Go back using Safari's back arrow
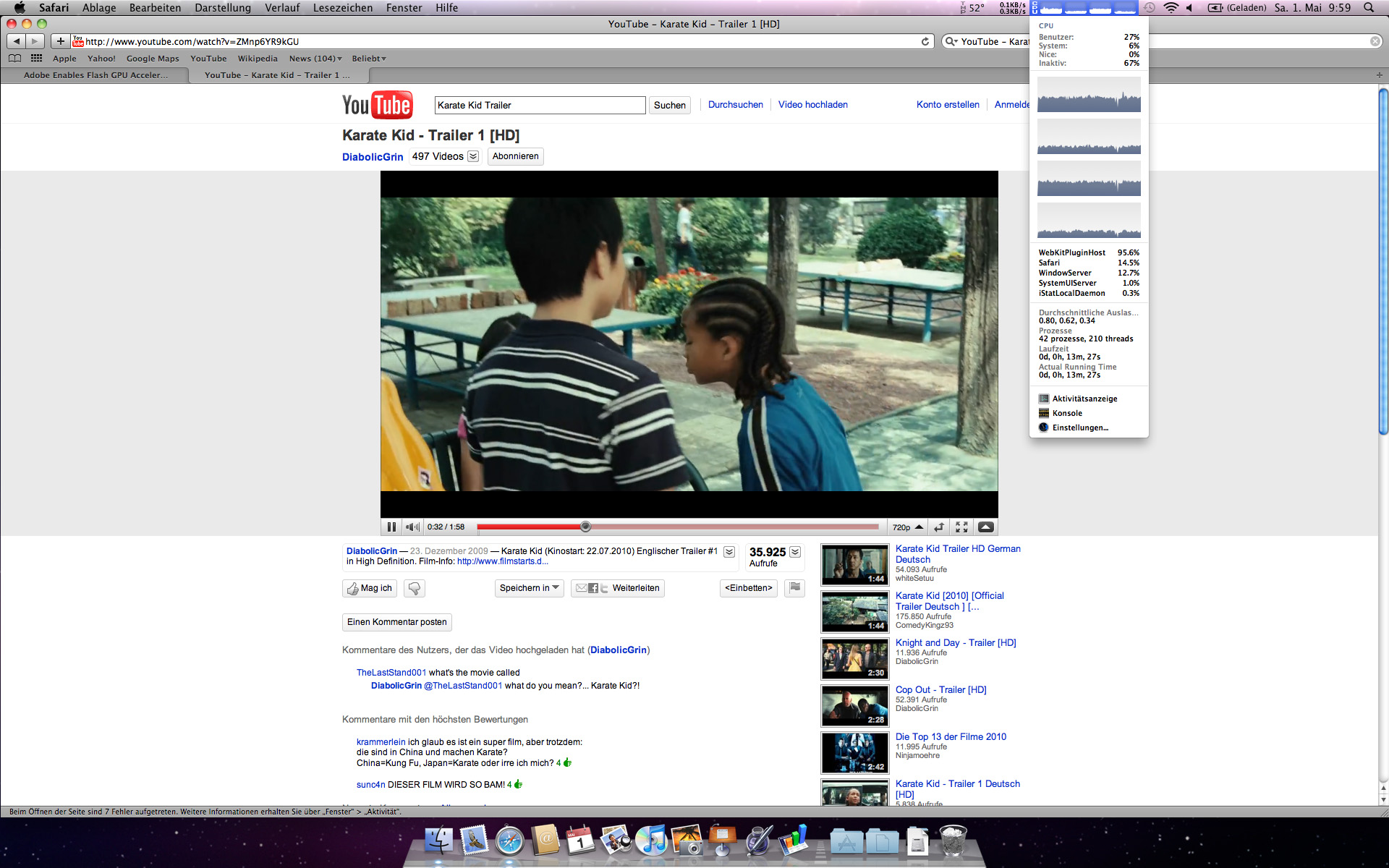This screenshot has height=868, width=1389. click(17, 41)
